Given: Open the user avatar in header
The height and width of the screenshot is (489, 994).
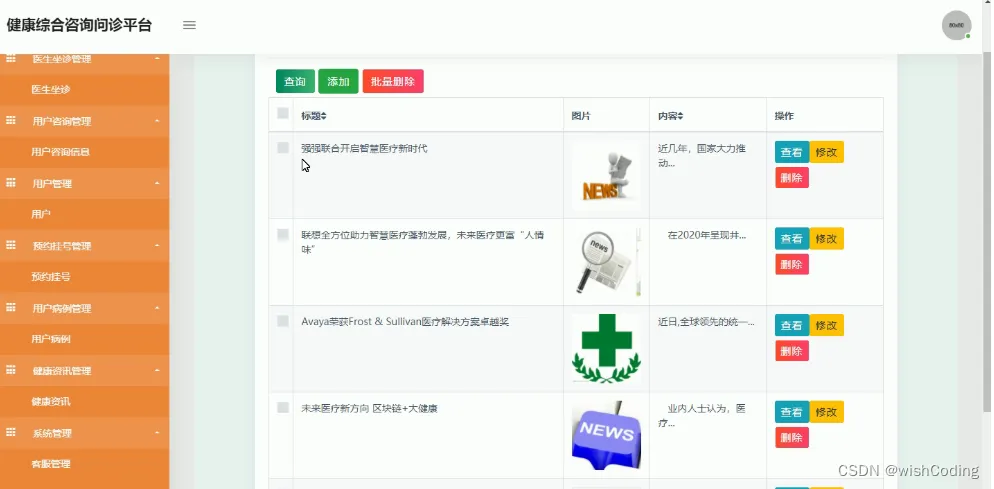Looking at the screenshot, I should point(956,25).
